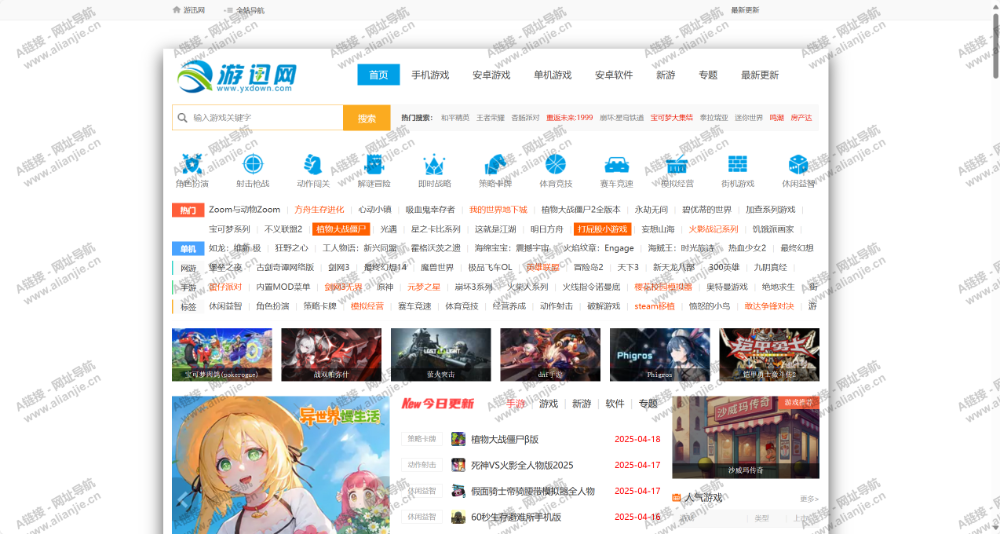Click the previous arrow on the 异世界慢生活 banner
1000x534 pixels.
click(183, 498)
